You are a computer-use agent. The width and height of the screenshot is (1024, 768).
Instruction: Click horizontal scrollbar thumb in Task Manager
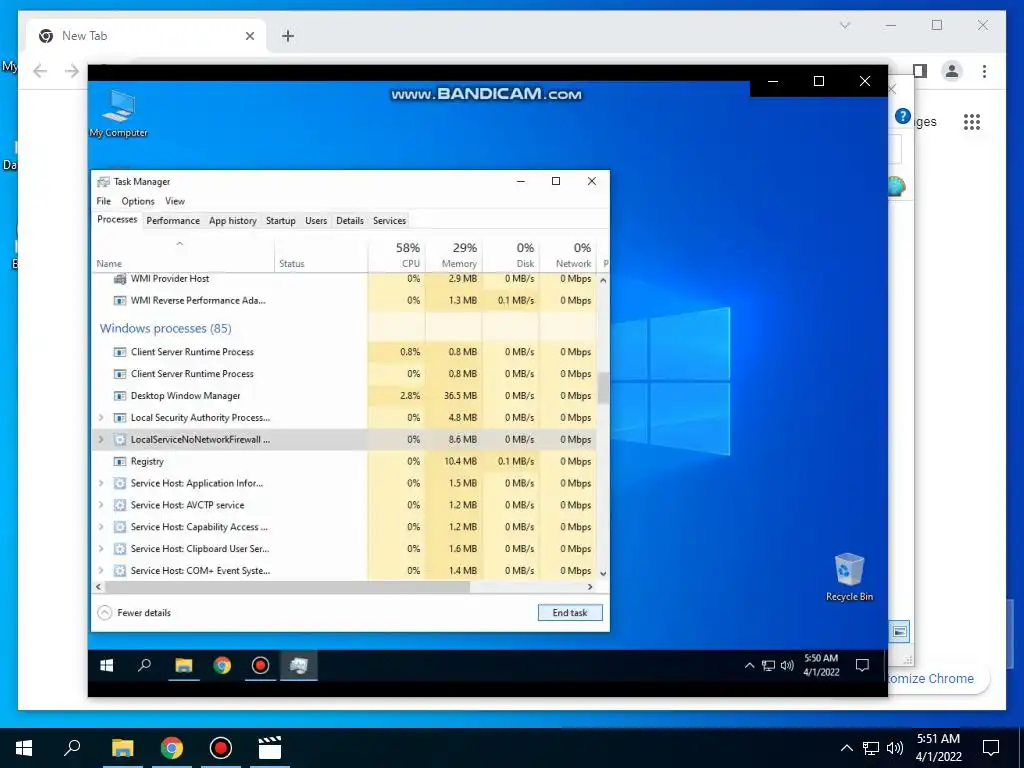pos(287,586)
